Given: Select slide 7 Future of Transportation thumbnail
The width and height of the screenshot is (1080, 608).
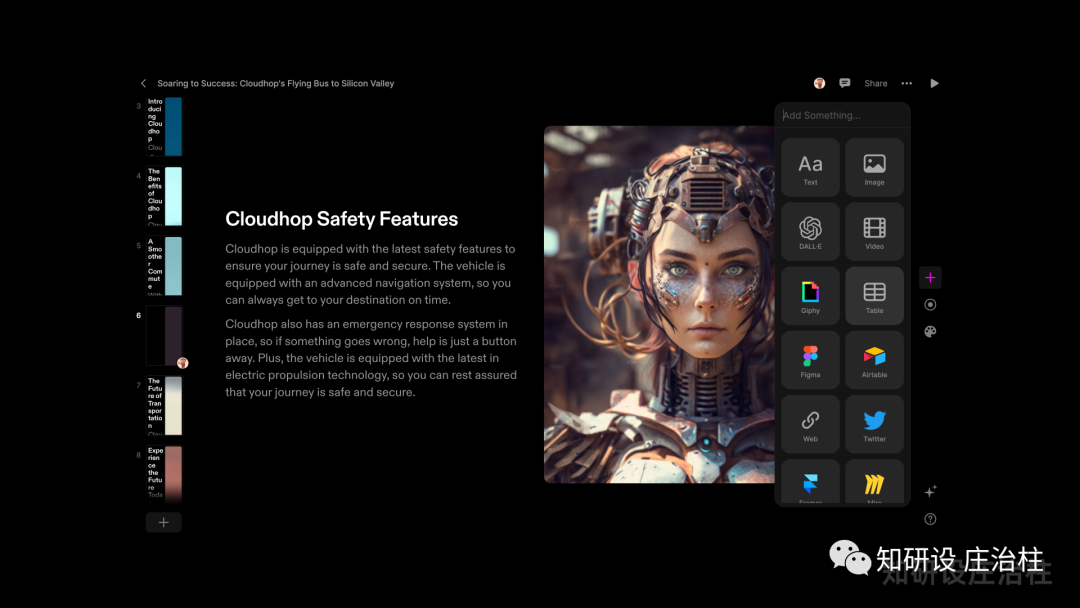Looking at the screenshot, I should 164,406.
